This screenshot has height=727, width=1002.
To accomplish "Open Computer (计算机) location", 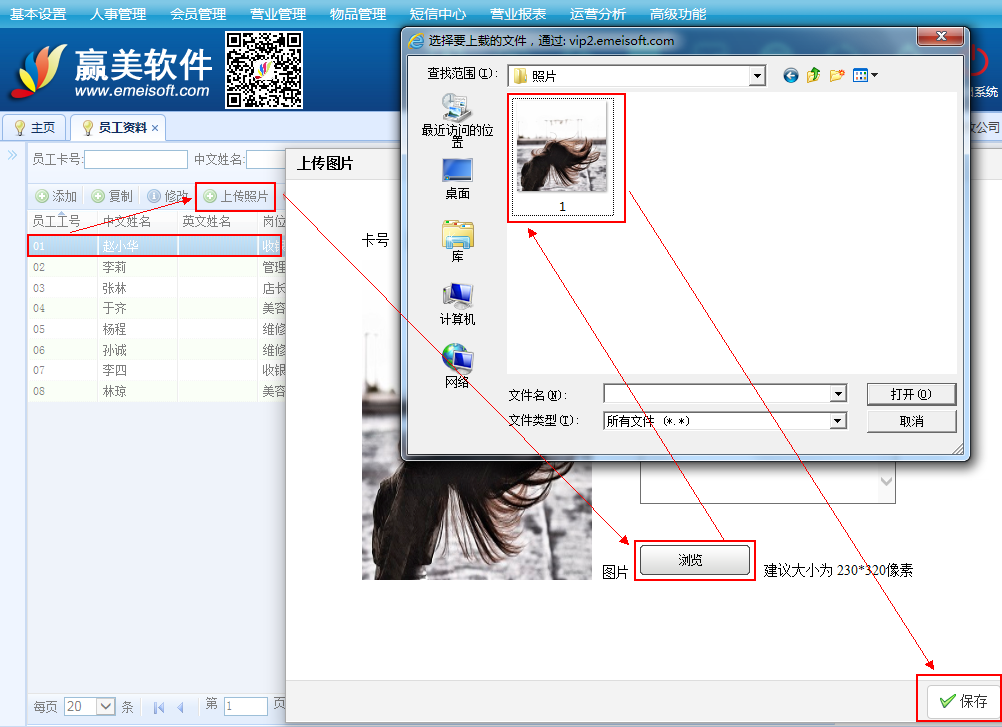I will 457,304.
